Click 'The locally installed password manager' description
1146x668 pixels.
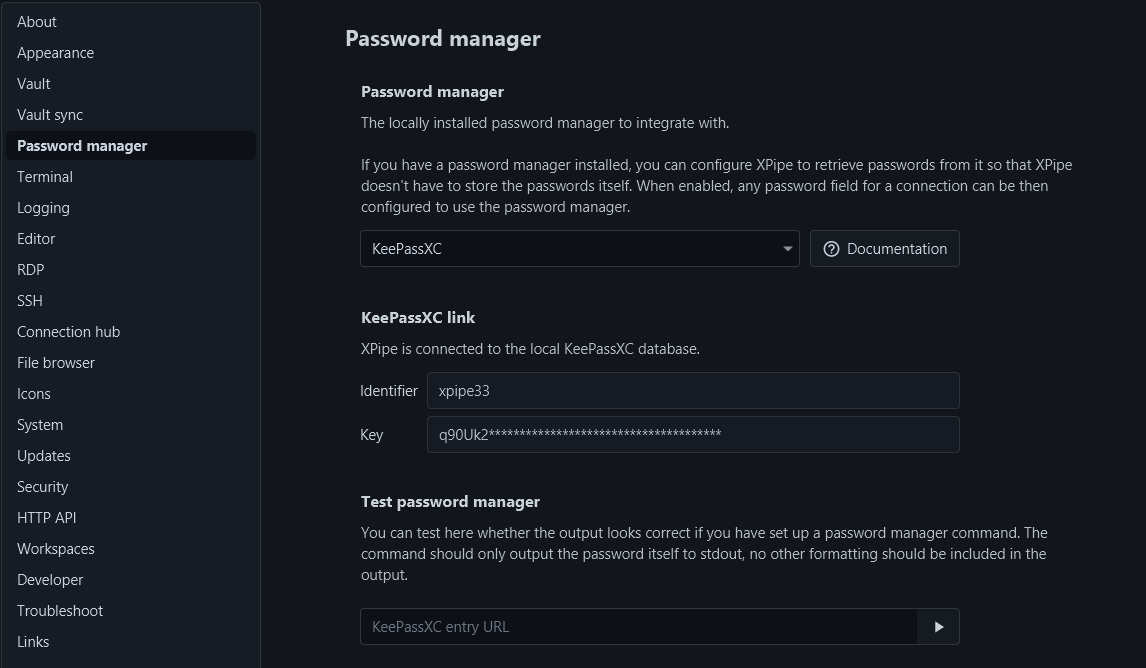[545, 124]
